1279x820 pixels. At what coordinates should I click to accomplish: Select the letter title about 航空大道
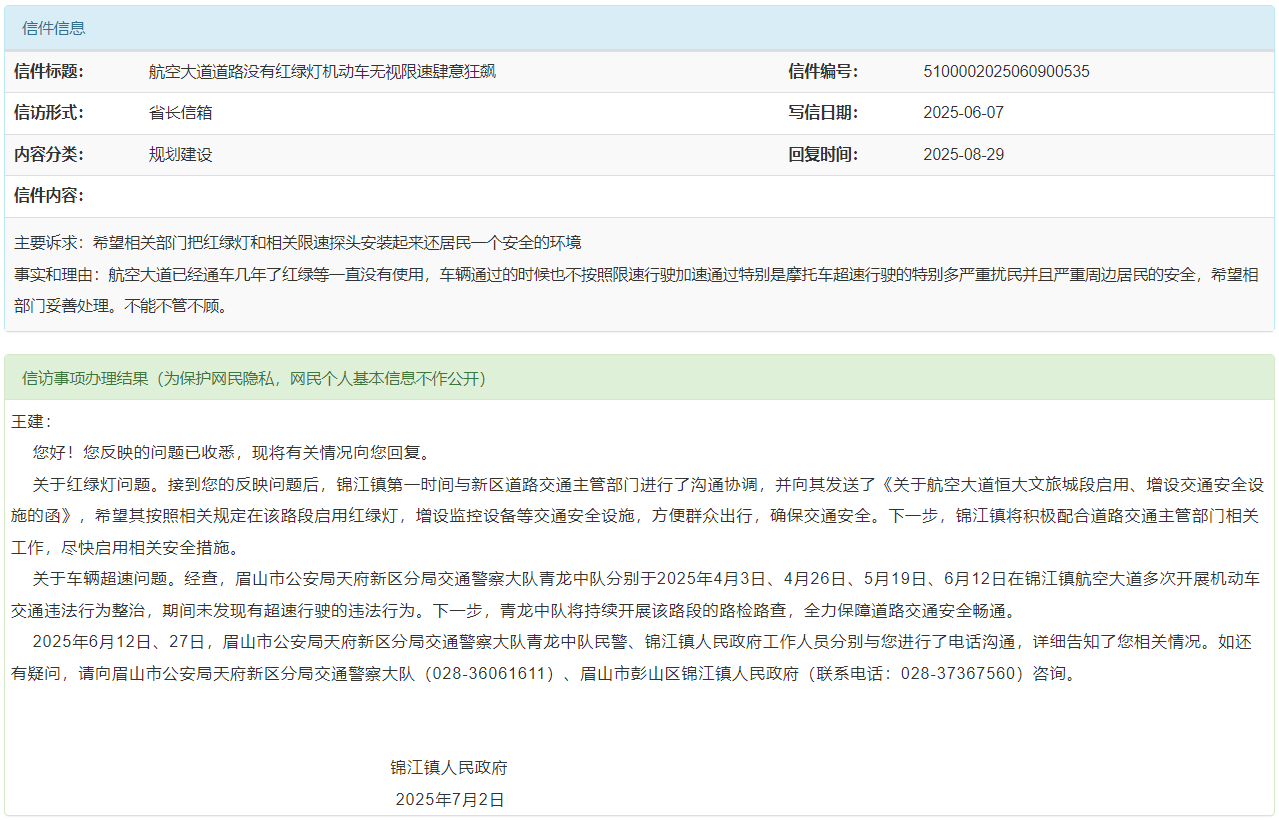pos(322,72)
